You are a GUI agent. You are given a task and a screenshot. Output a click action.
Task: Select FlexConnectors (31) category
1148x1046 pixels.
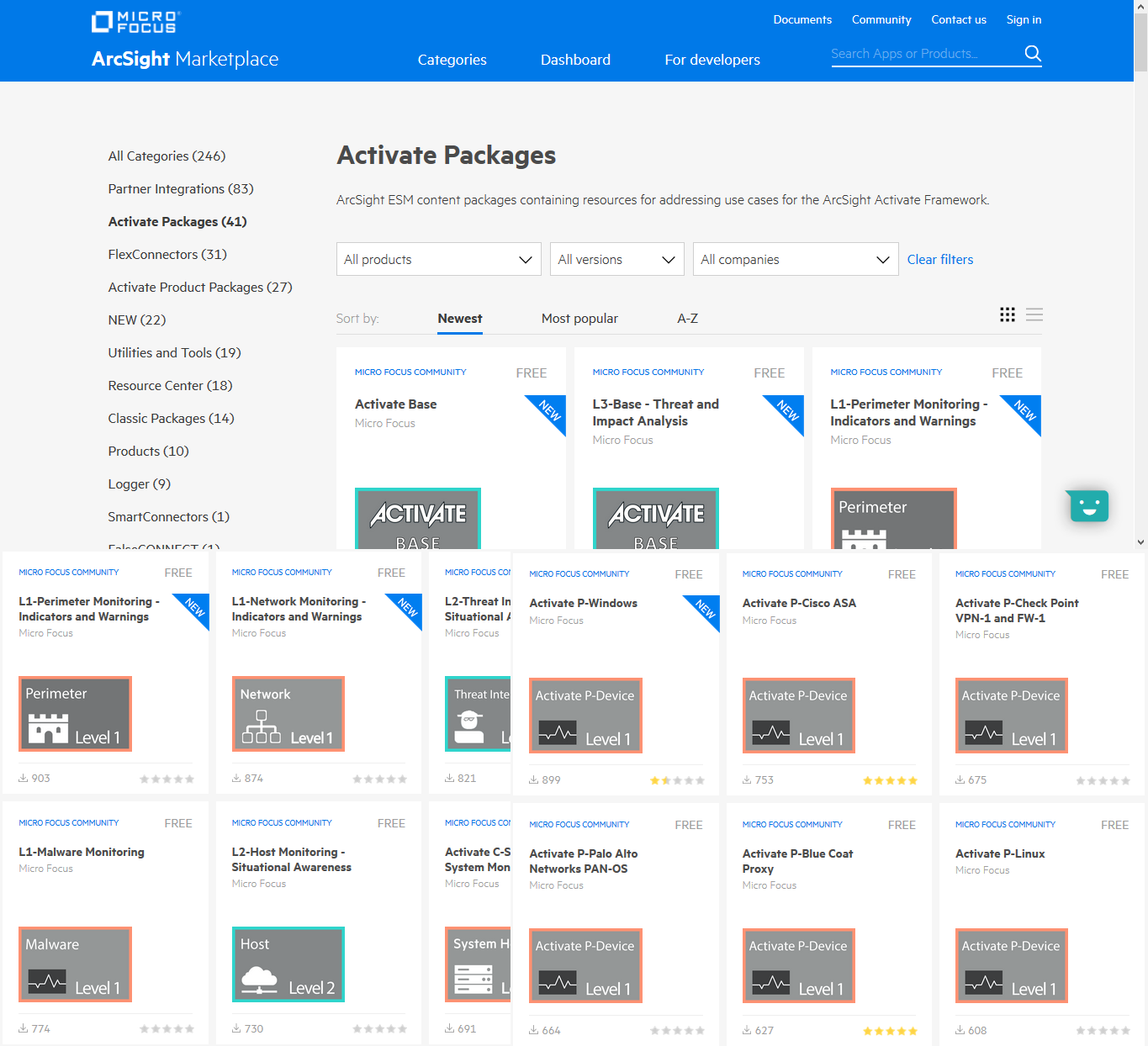click(167, 255)
